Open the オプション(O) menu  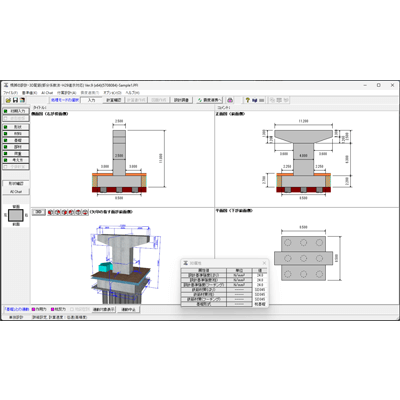(x=112, y=93)
